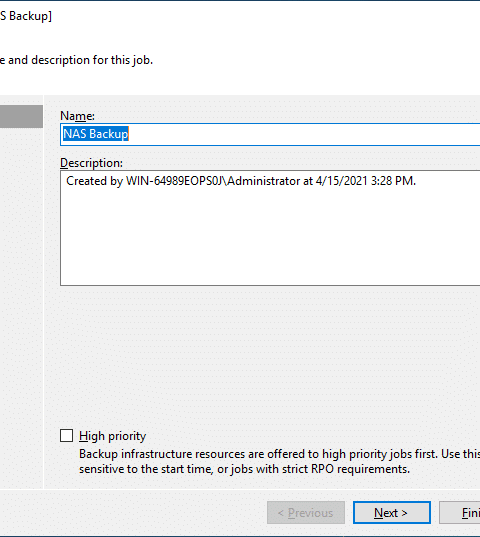The width and height of the screenshot is (480, 537).
Task: Click the Name field containing NAS Backup
Action: coord(270,134)
